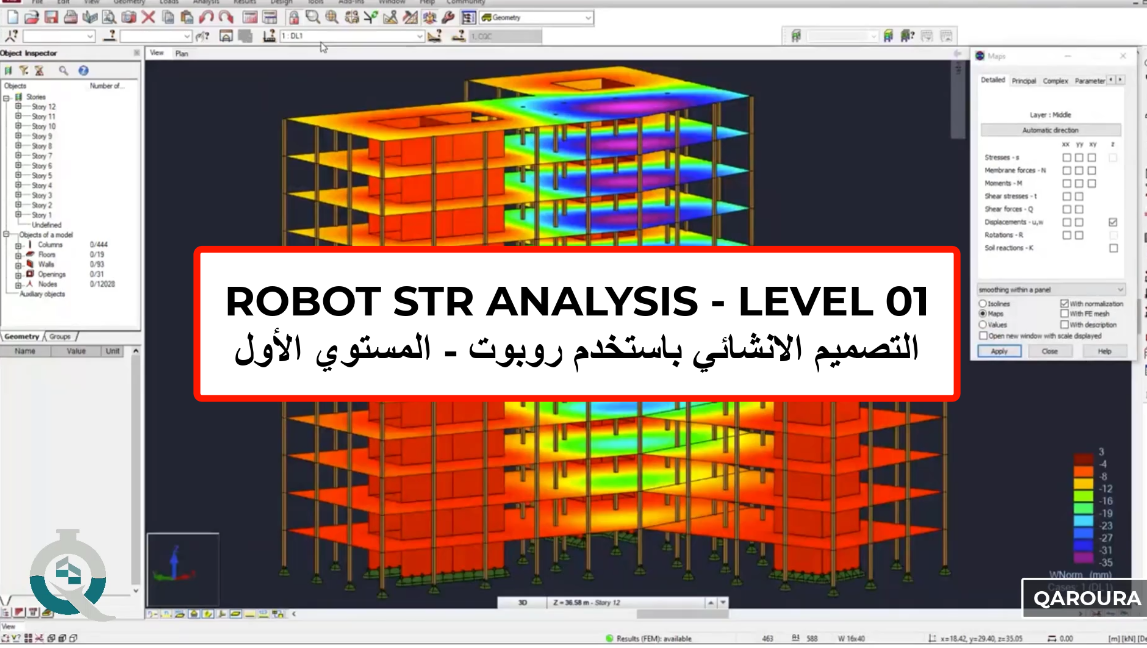1147x648 pixels.
Task: Create a new project via New icon
Action: point(12,18)
